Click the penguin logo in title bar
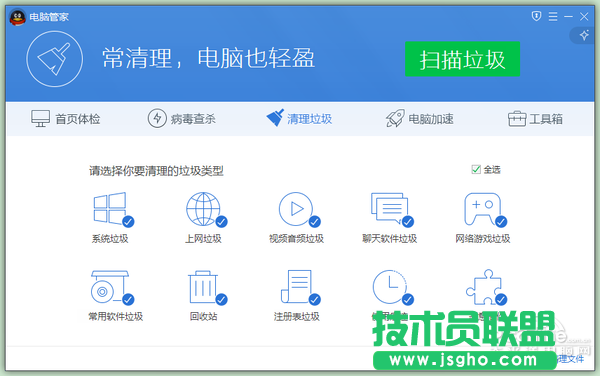 point(17,17)
